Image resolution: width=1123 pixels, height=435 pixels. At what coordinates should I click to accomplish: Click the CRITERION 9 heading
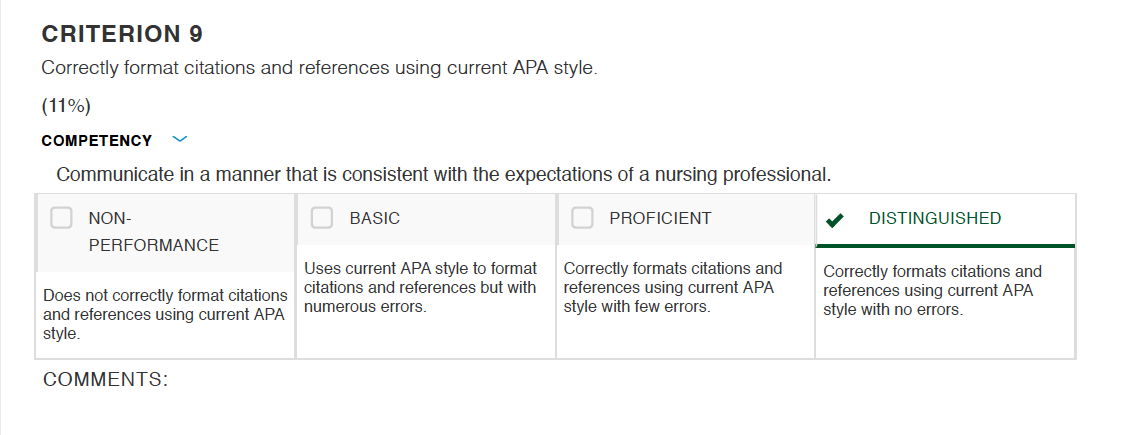[122, 34]
